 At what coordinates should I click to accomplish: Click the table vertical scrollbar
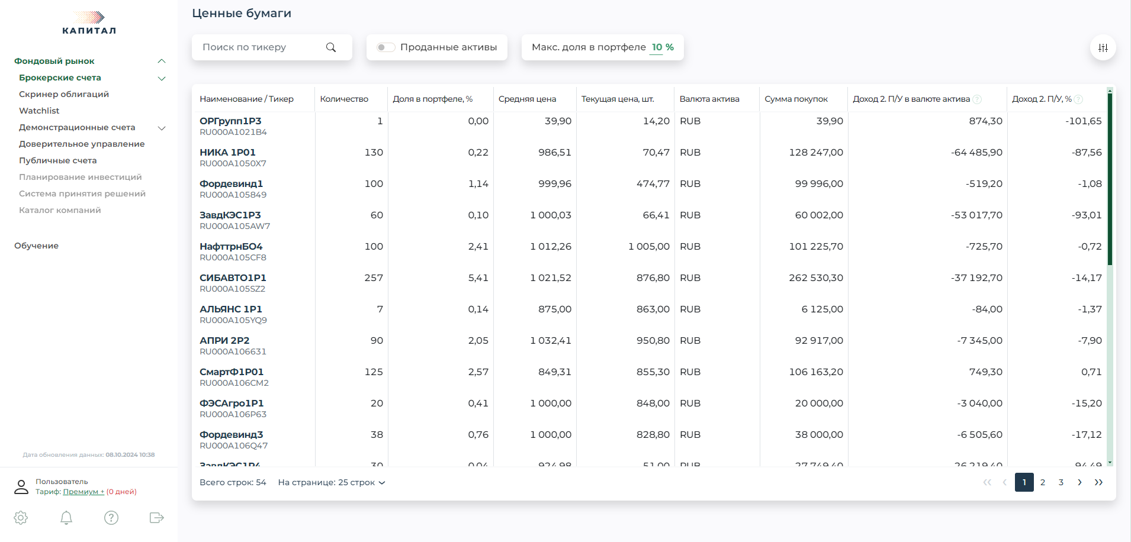(1109, 180)
